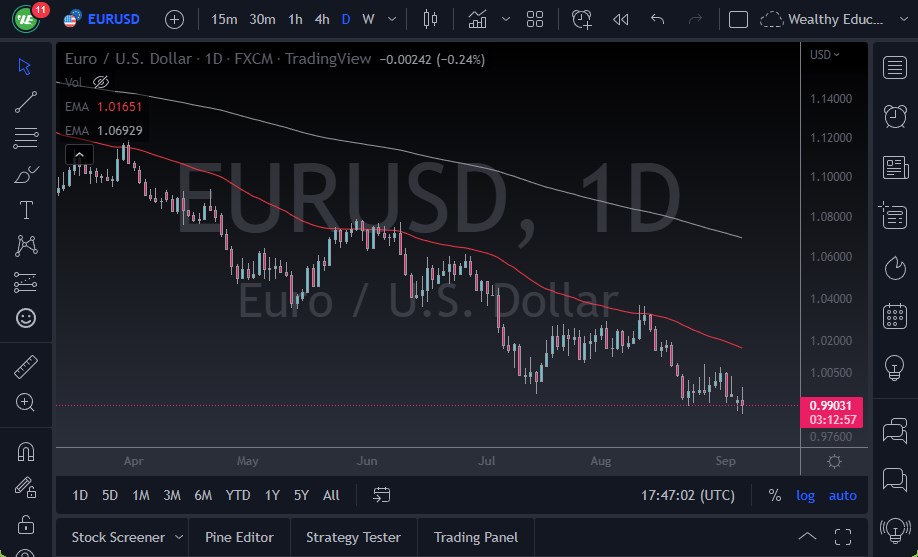
Task: Open the emoji icons tool
Action: tap(25, 318)
